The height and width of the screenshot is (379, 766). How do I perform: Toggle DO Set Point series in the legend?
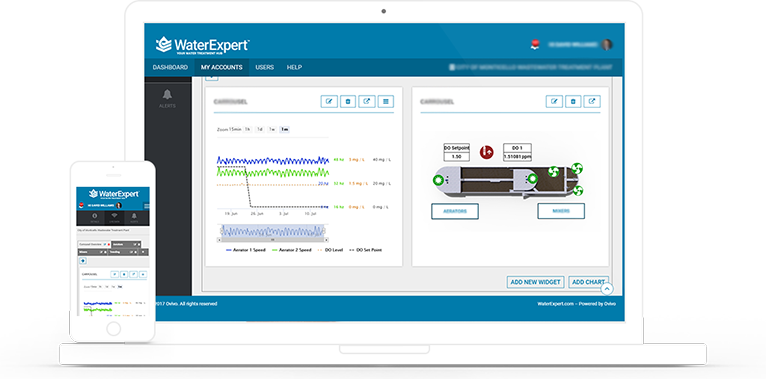pos(365,250)
